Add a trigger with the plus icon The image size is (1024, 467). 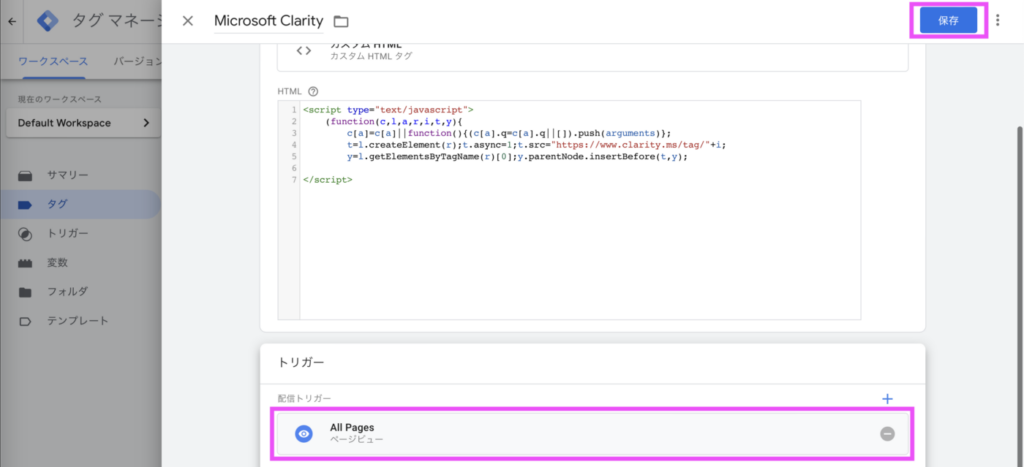(886, 399)
